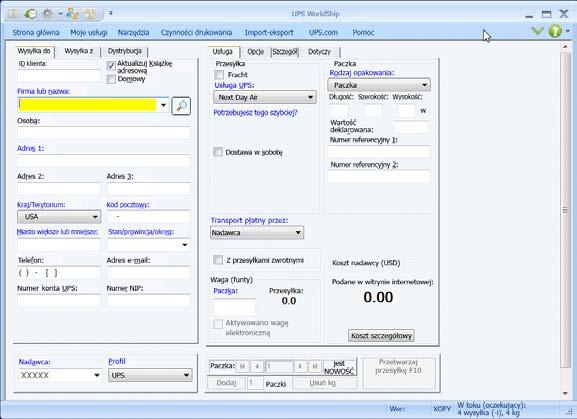Image resolution: width=577 pixels, height=419 pixels.
Task: Open Czynności drukowania ribbon tab
Action: (x=196, y=32)
